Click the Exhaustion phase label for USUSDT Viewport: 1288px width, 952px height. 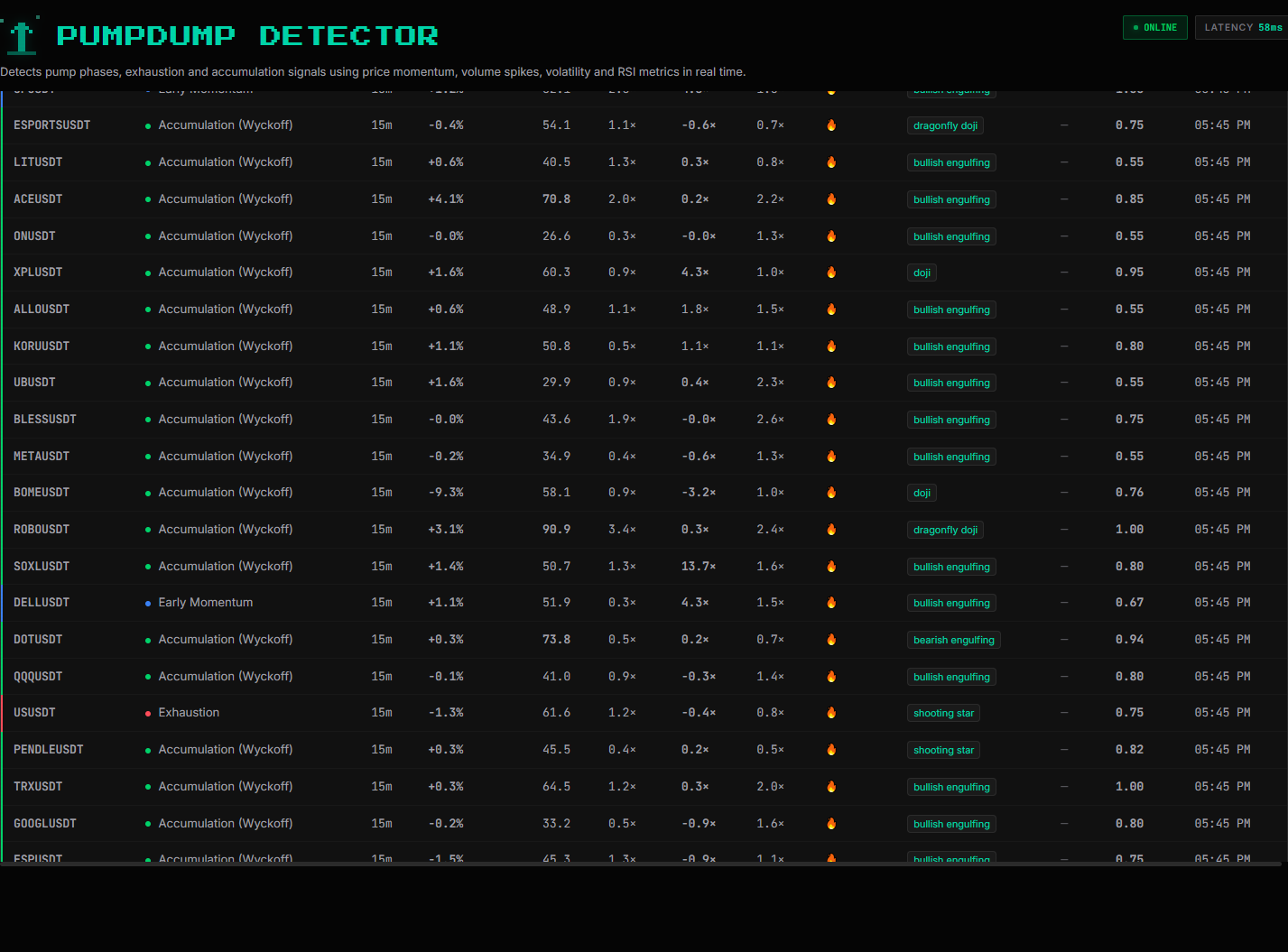point(189,713)
